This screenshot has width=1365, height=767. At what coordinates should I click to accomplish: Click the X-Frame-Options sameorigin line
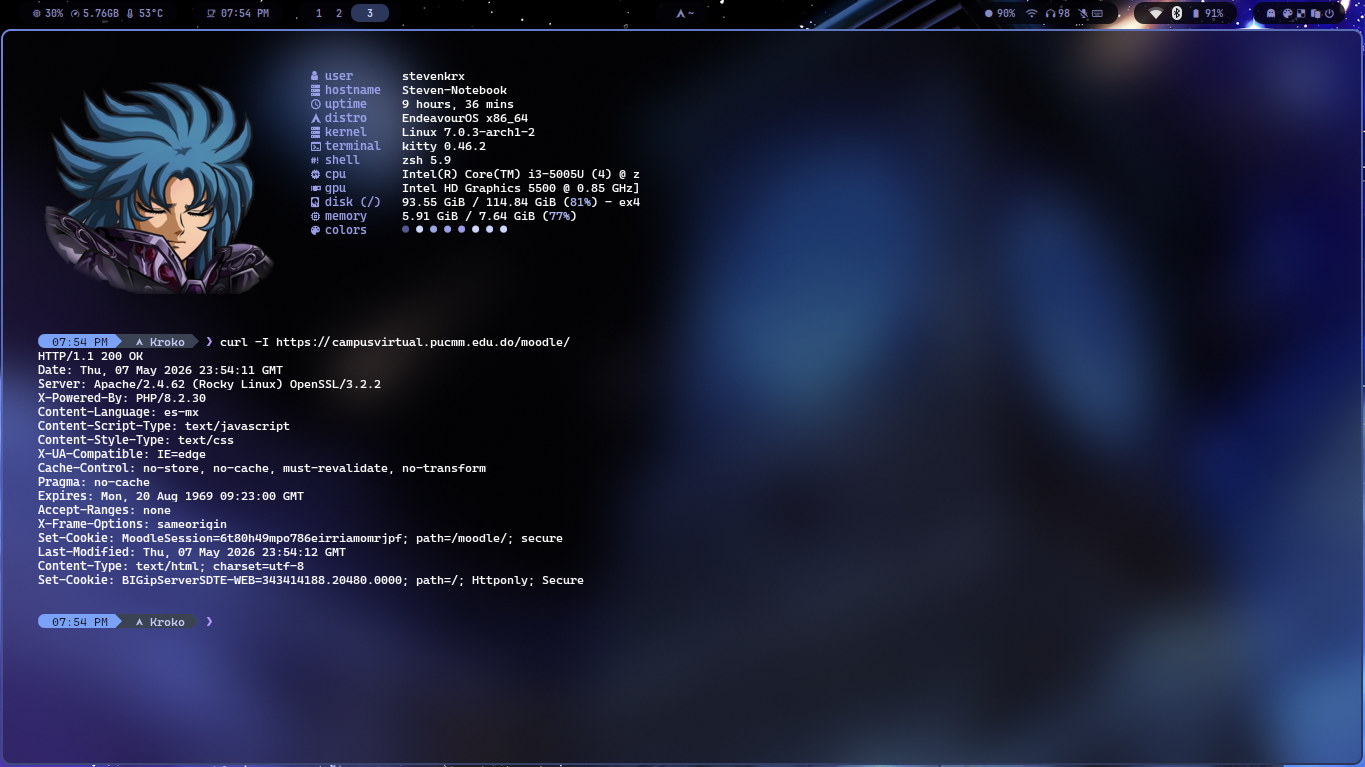click(132, 524)
